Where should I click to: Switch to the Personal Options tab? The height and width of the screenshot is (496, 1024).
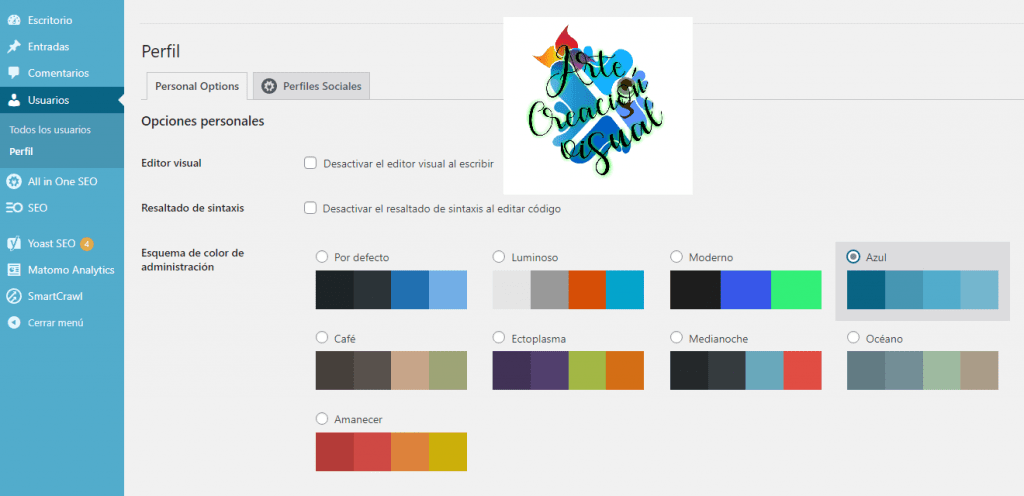pyautogui.click(x=197, y=86)
